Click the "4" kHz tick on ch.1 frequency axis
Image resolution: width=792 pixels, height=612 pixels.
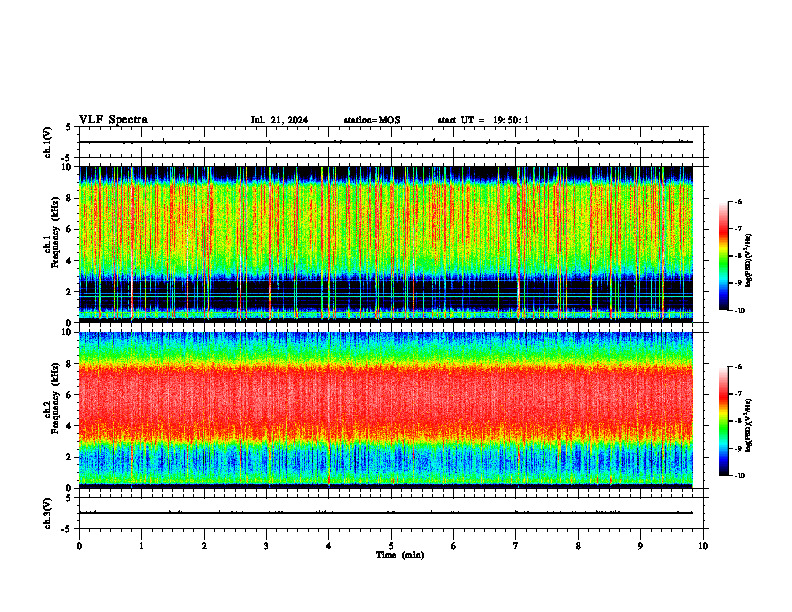69,261
